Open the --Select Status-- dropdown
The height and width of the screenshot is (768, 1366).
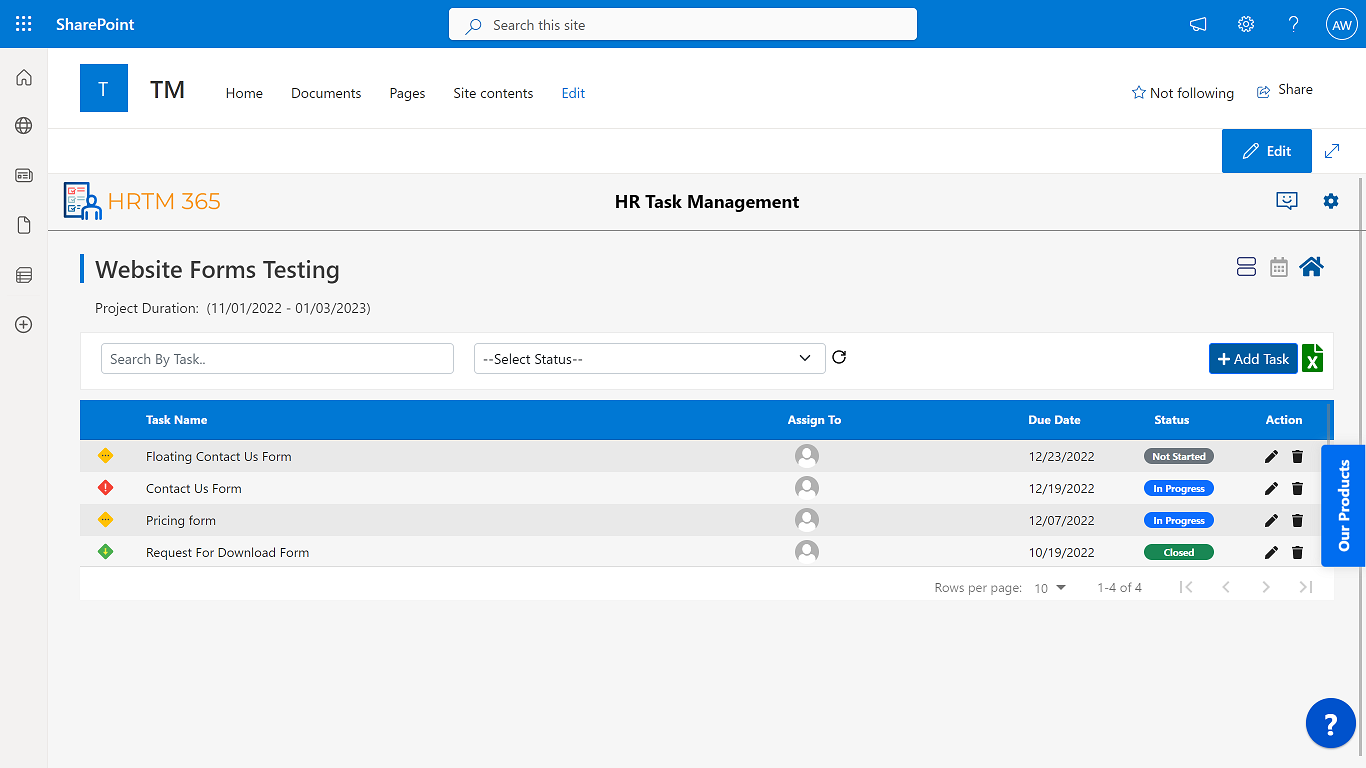[x=649, y=357]
